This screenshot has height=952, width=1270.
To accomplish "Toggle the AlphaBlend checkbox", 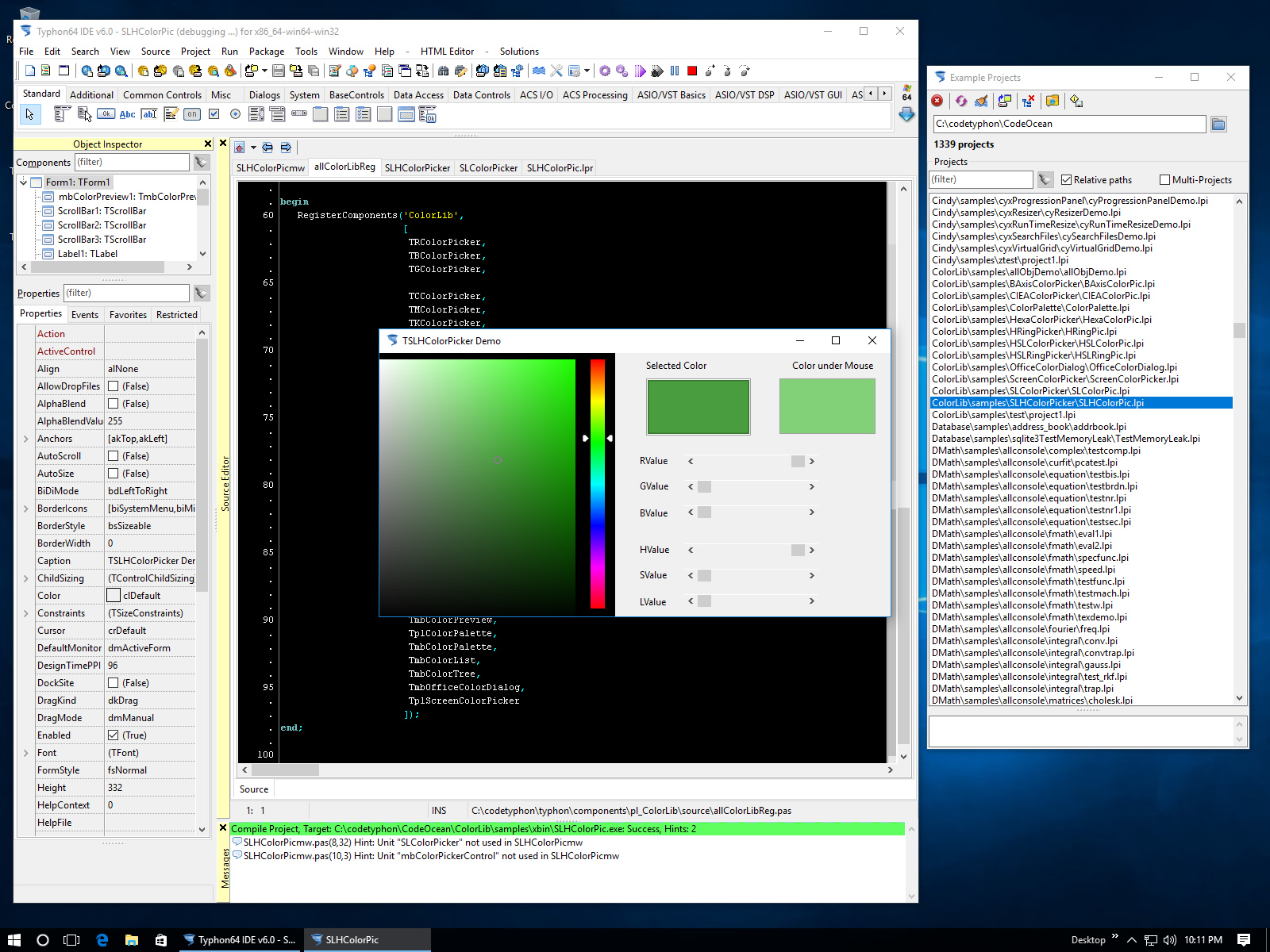I will click(114, 404).
